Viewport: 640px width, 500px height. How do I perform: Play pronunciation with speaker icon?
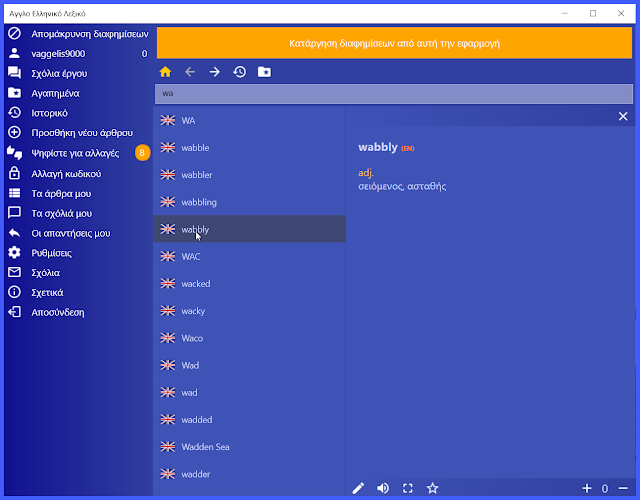[383, 488]
